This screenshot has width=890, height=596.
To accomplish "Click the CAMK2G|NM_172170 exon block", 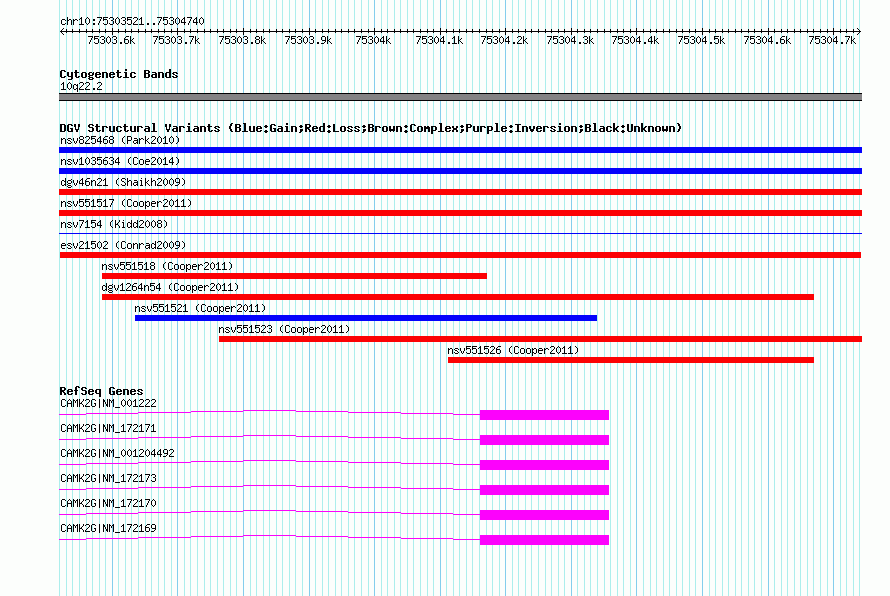I will [544, 515].
